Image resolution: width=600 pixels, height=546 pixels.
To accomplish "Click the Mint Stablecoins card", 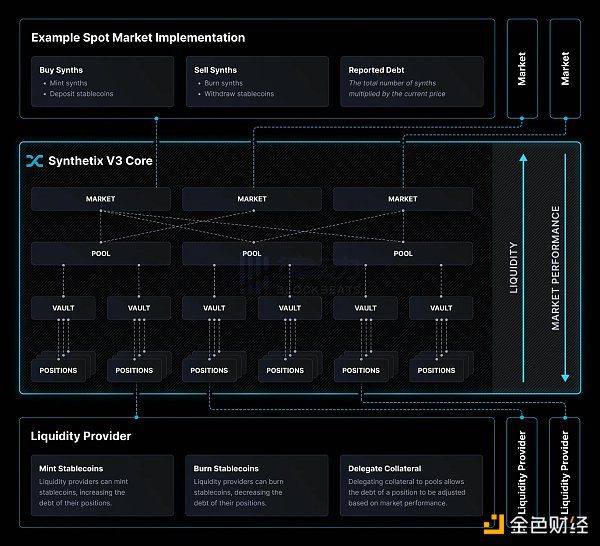I will point(102,485).
